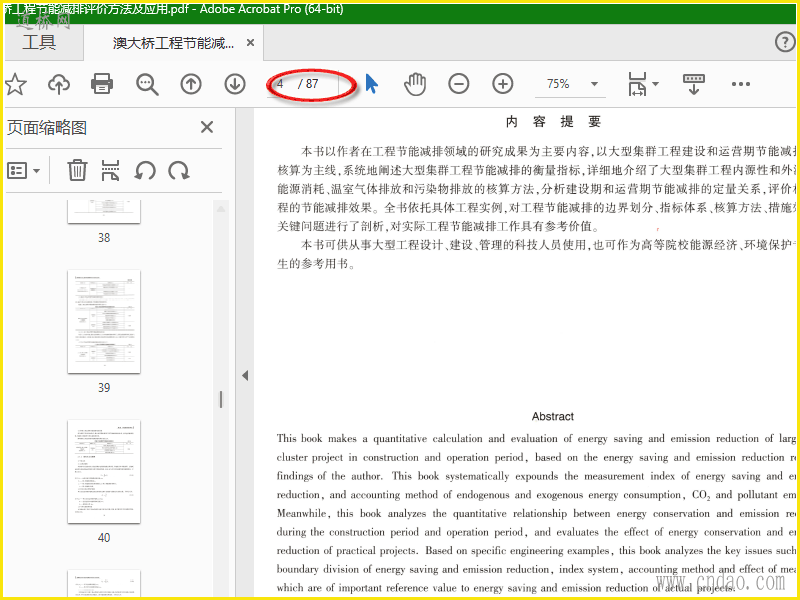The image size is (800, 600).
Task: Upload file to cloud icon
Action: 59,84
